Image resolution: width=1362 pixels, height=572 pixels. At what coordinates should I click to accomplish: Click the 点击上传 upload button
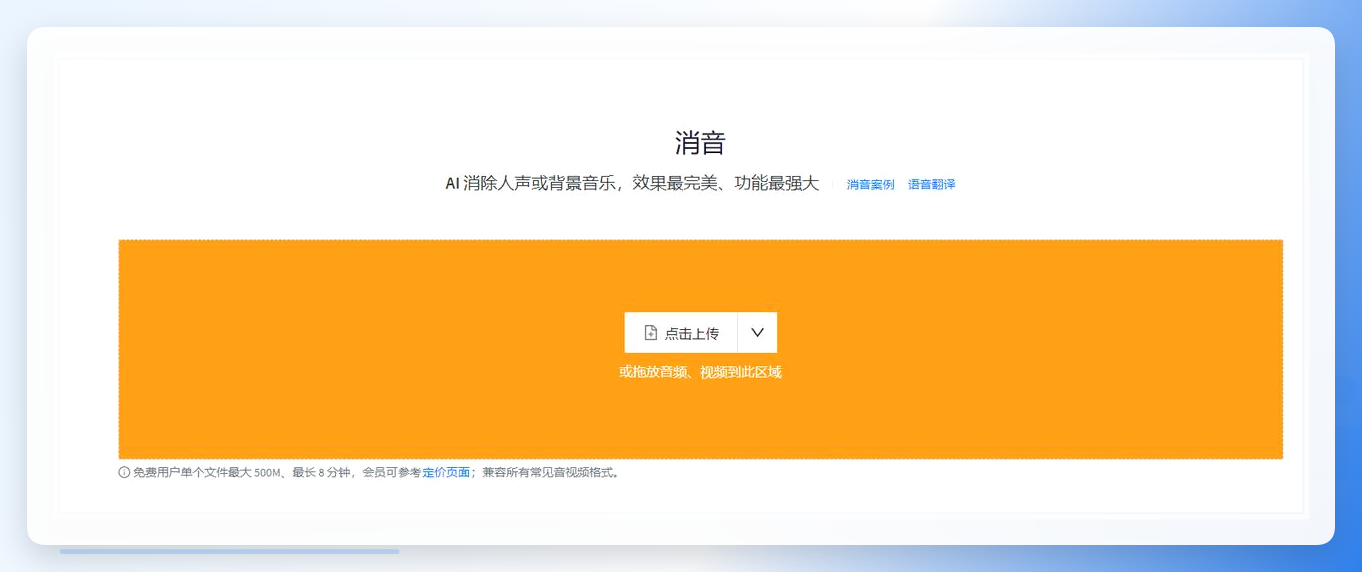click(681, 333)
